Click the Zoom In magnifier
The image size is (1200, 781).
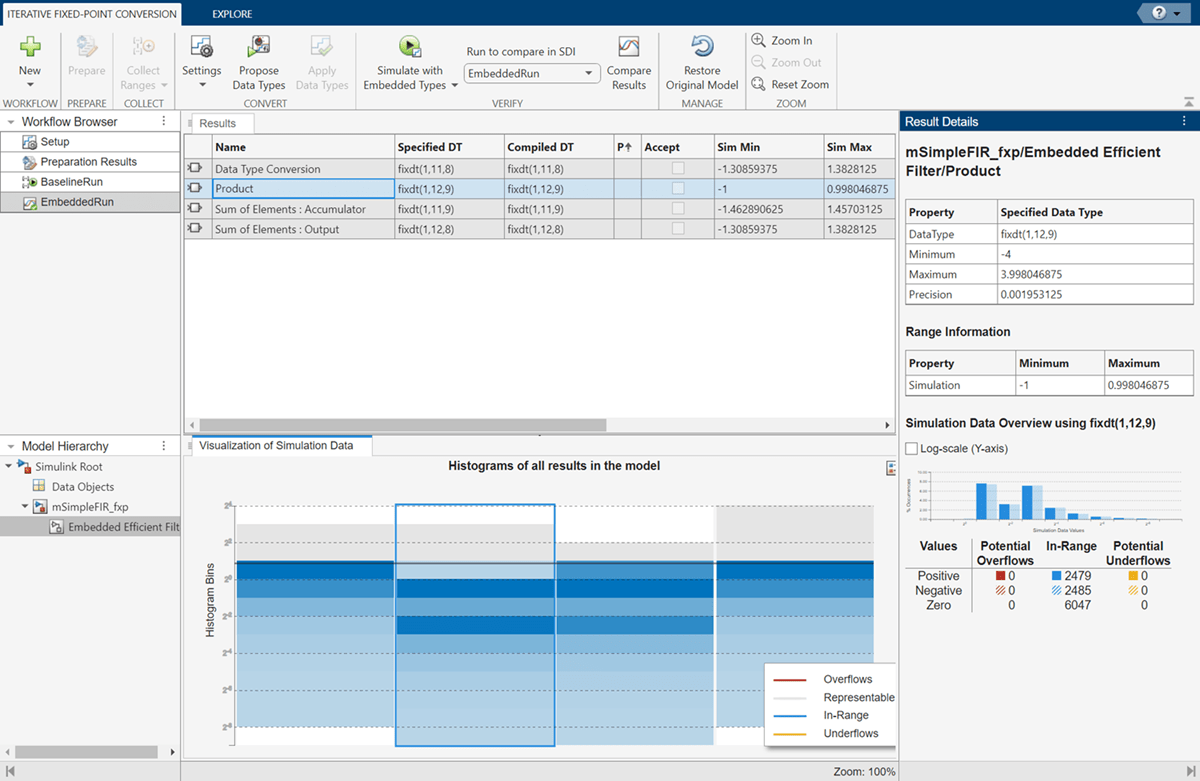(759, 41)
